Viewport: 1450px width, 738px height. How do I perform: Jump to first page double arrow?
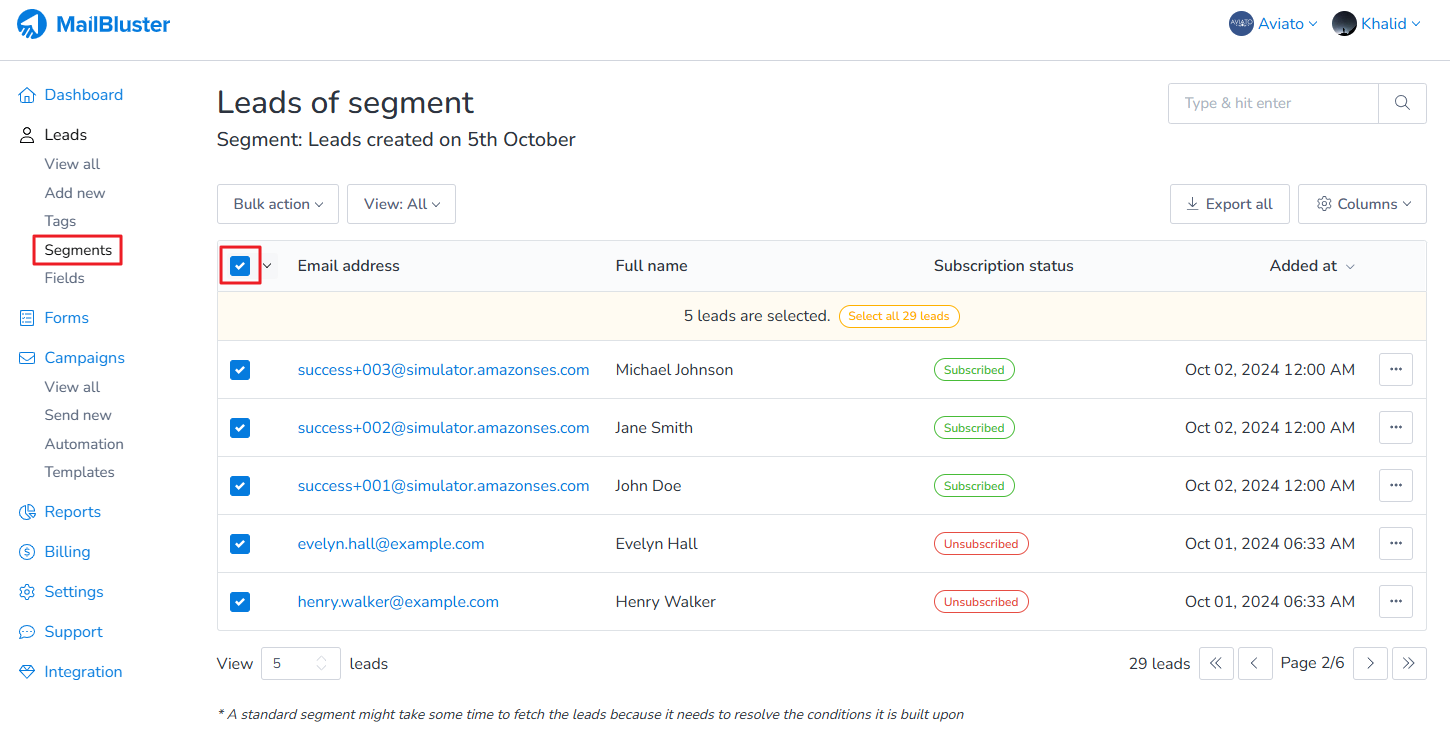coord(1216,664)
